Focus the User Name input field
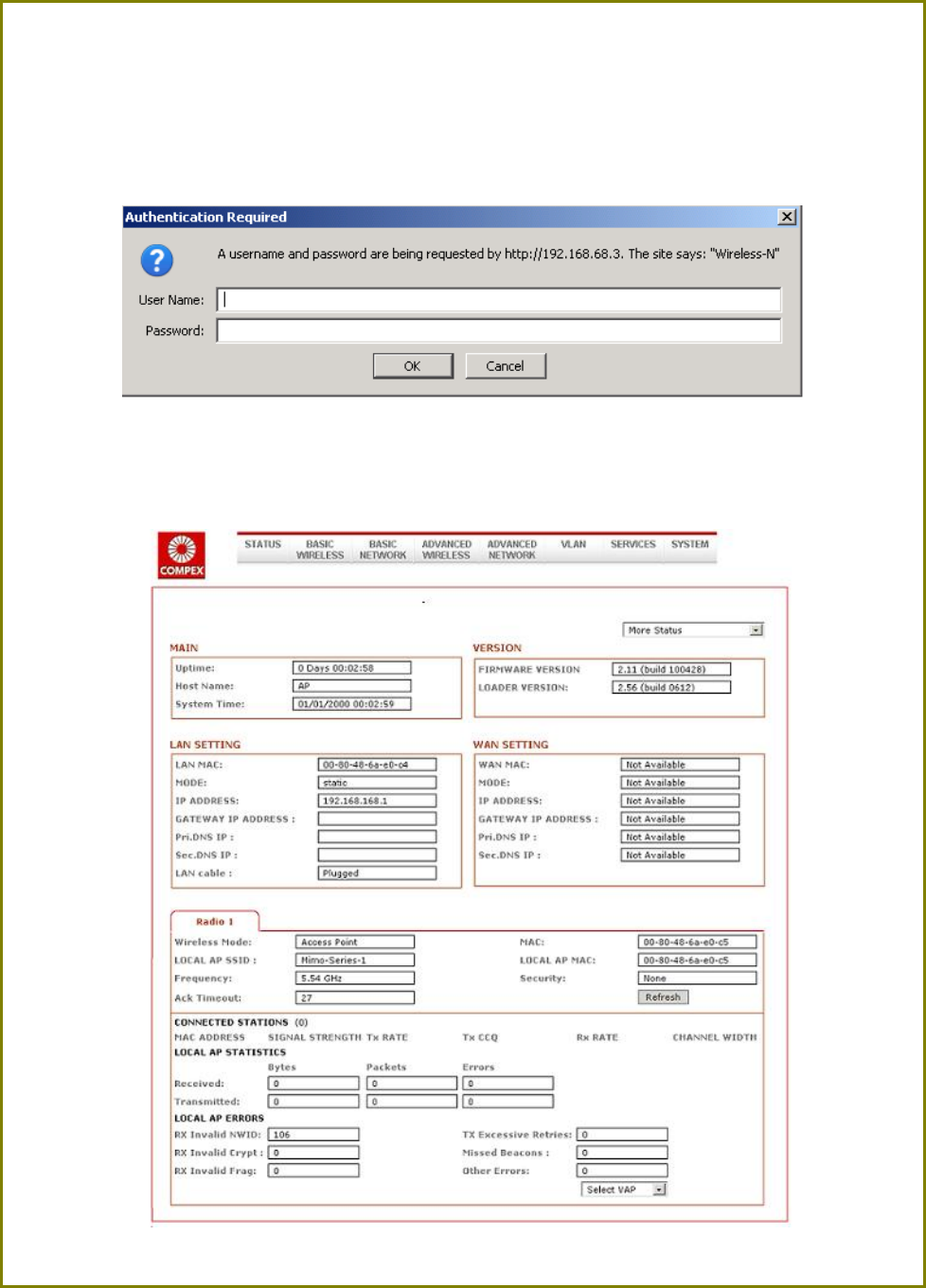The height and width of the screenshot is (1288, 926). pos(499,300)
